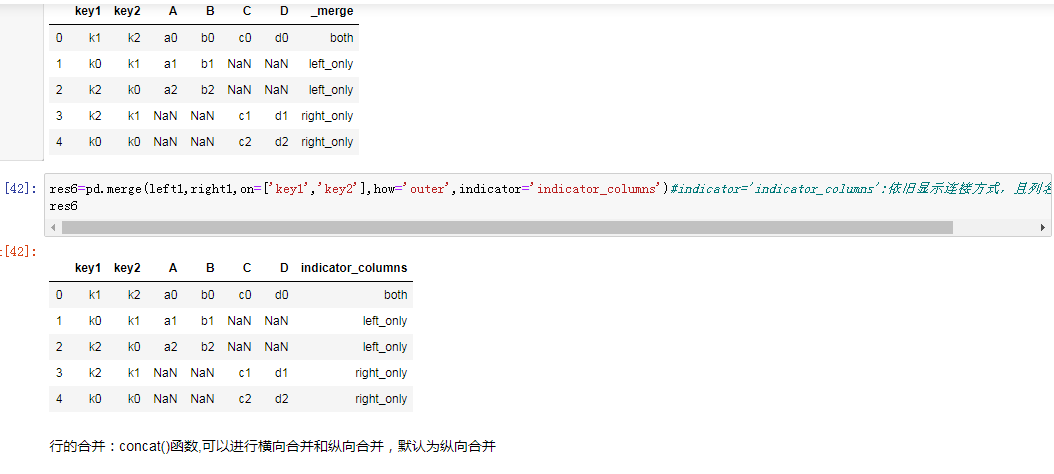Select the In [42] cell prompt
Image resolution: width=1054 pixels, height=474 pixels.
[x=20, y=190]
